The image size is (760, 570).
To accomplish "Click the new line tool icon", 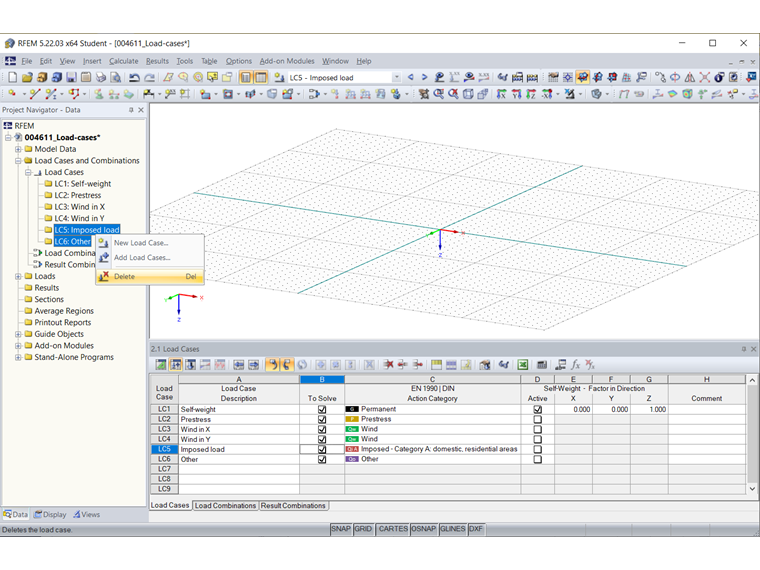I will pos(34,94).
